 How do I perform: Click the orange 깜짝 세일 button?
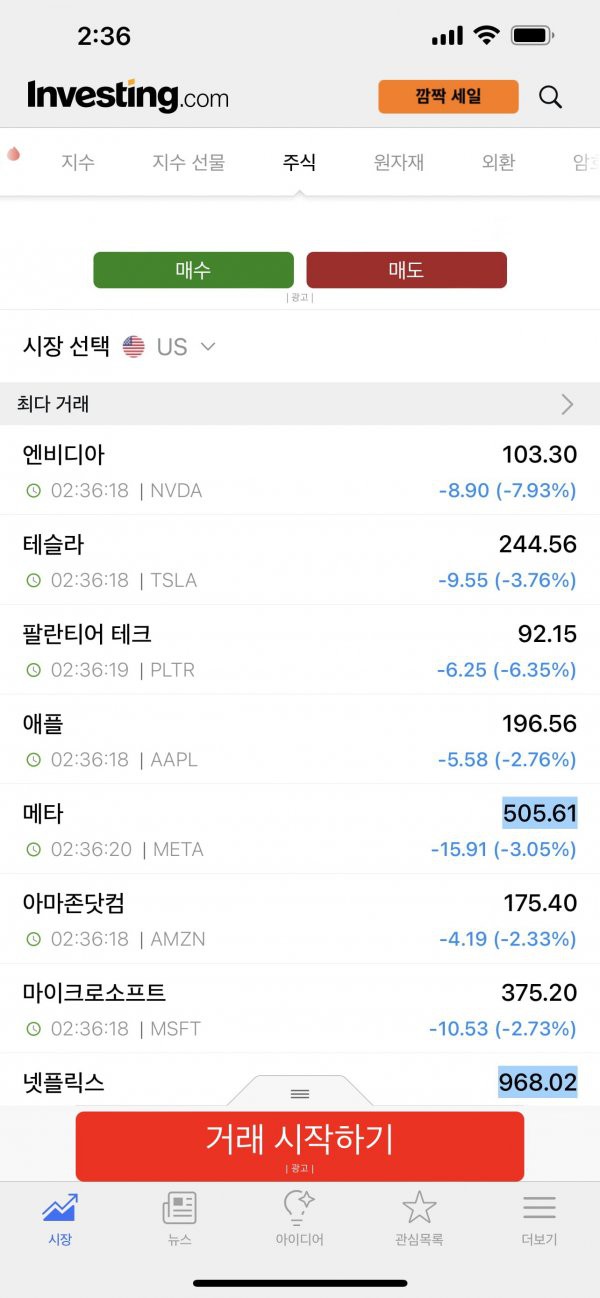click(448, 97)
